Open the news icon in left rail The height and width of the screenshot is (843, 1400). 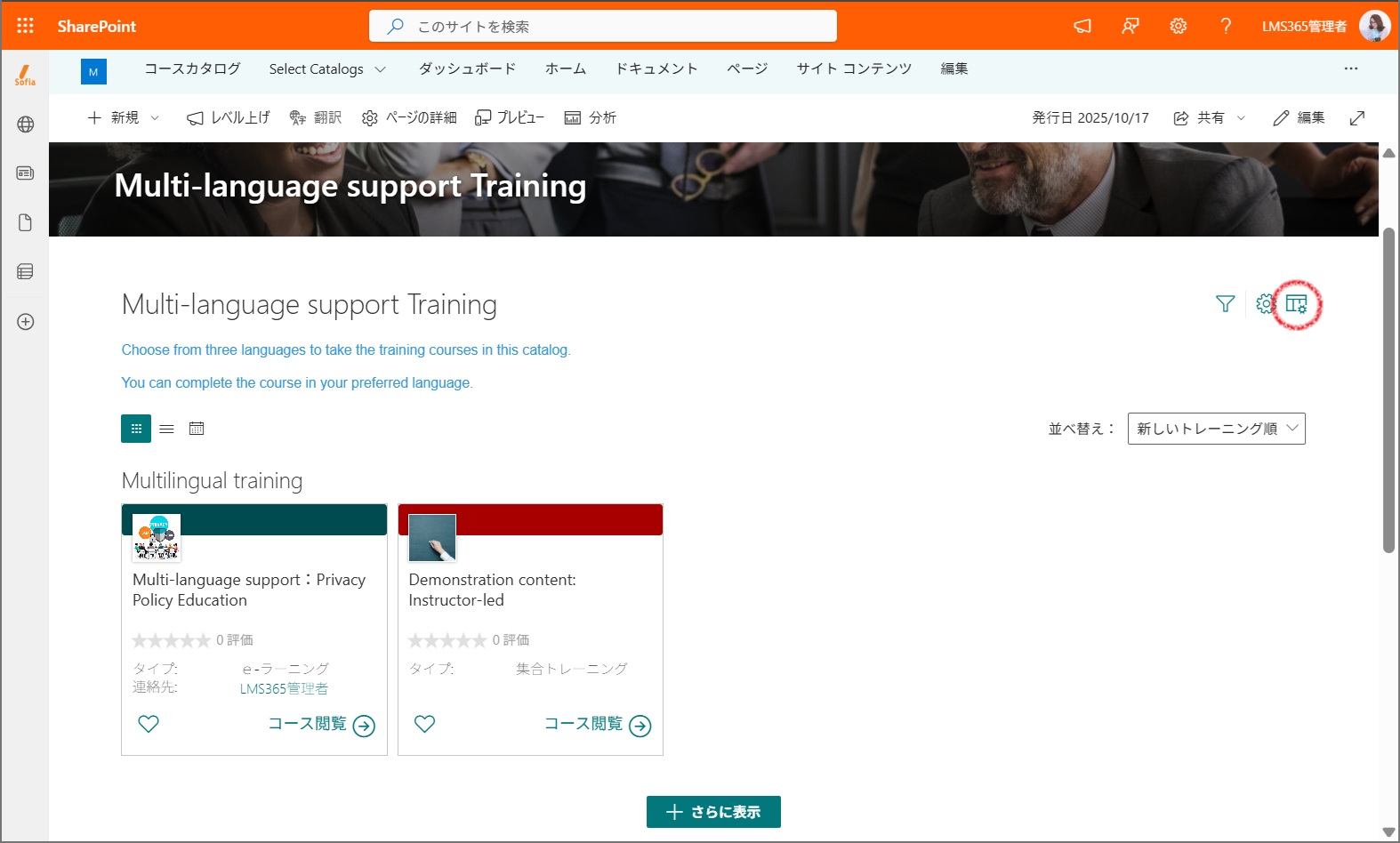point(25,173)
